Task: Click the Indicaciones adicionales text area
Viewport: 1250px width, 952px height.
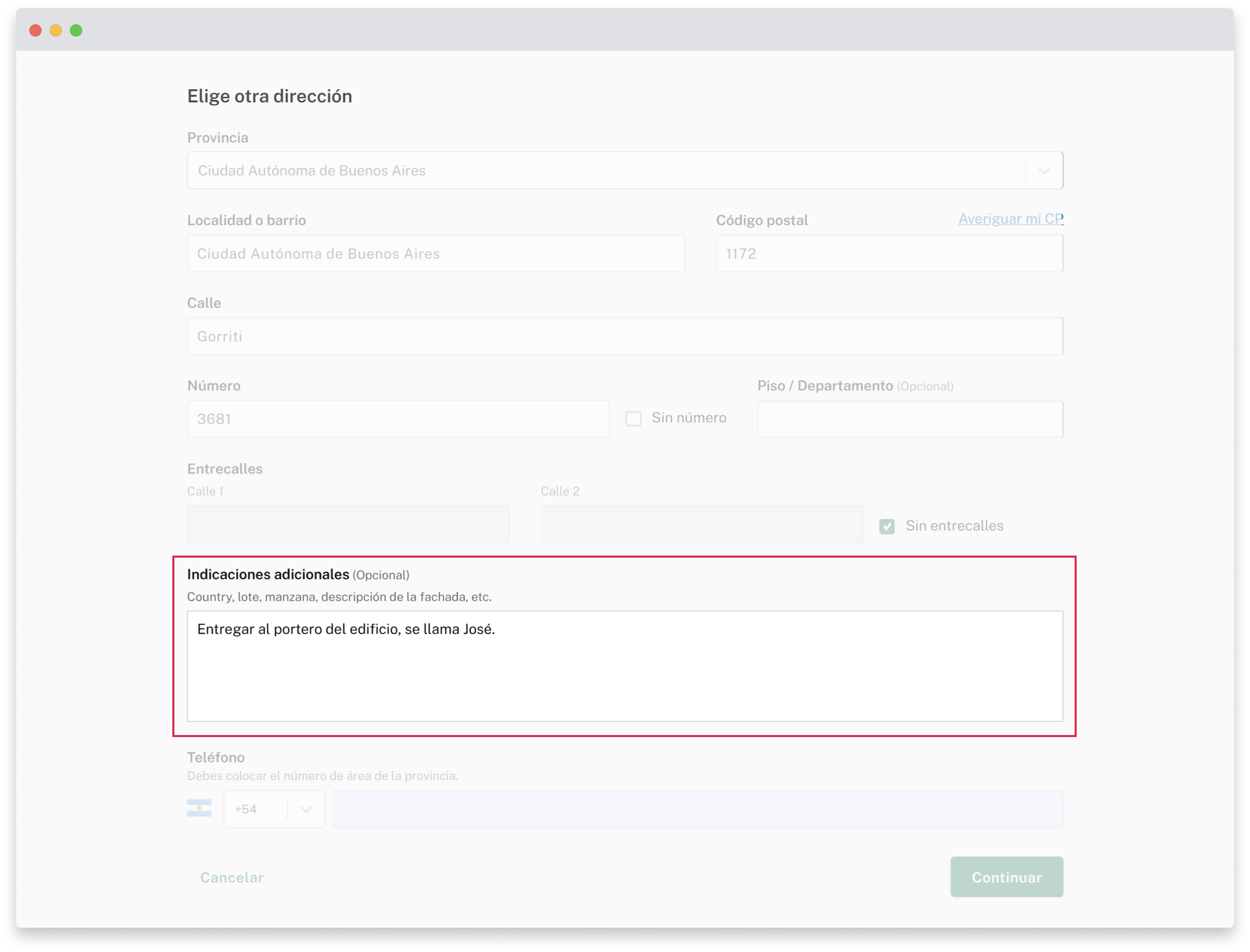Action: (x=624, y=666)
